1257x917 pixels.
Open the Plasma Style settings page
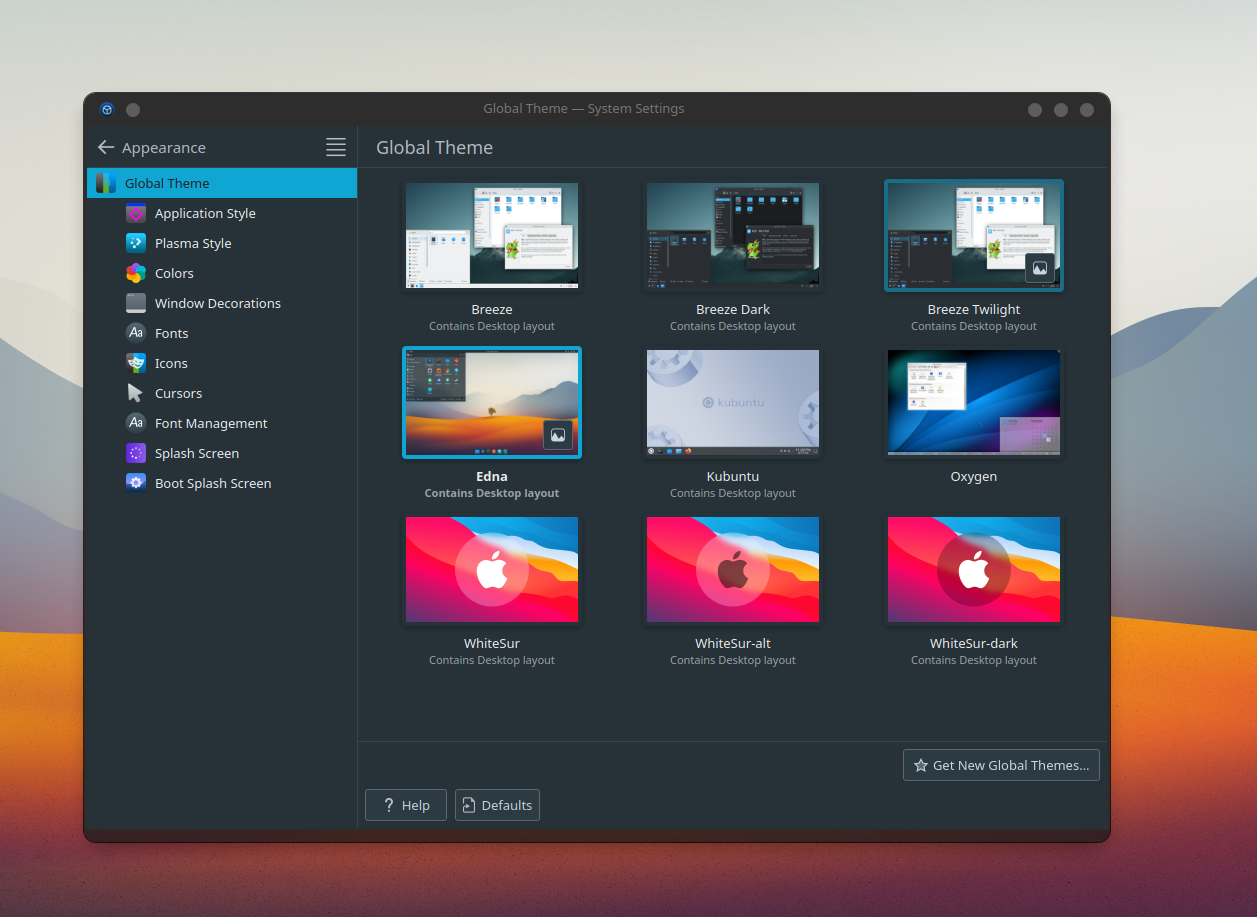(222, 243)
